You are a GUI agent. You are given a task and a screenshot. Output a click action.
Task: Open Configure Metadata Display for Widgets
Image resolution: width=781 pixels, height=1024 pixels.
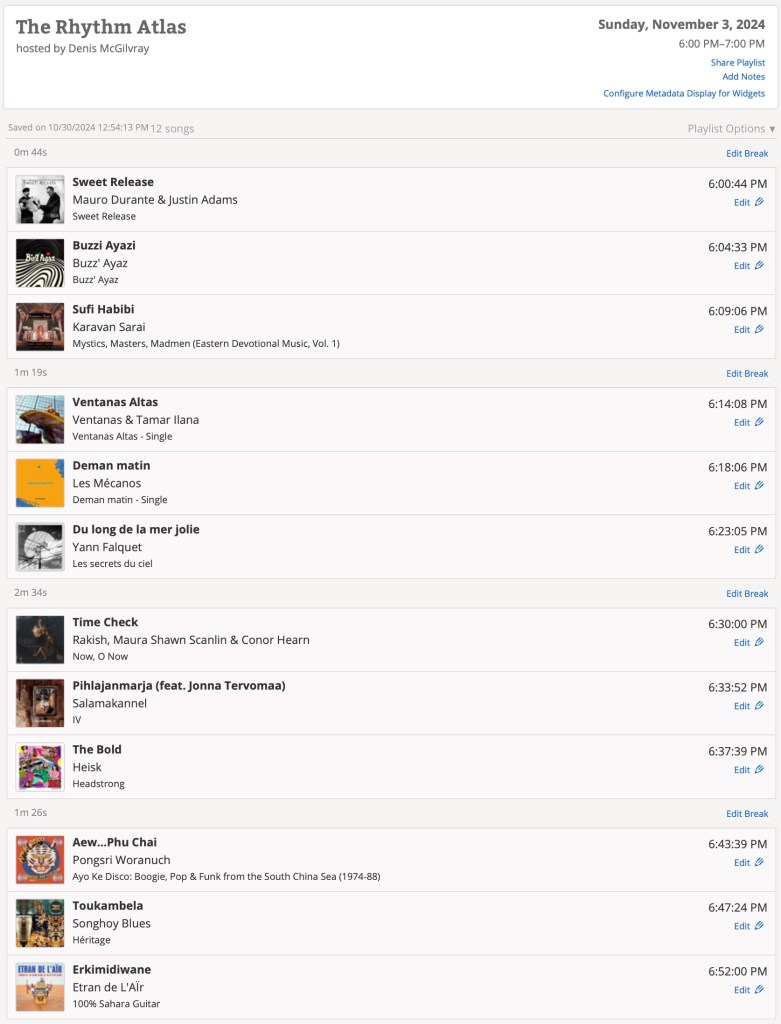coord(684,94)
